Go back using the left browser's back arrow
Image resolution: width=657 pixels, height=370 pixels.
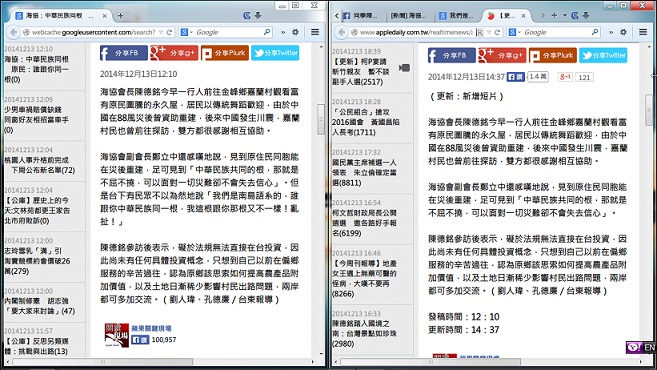click(13, 32)
